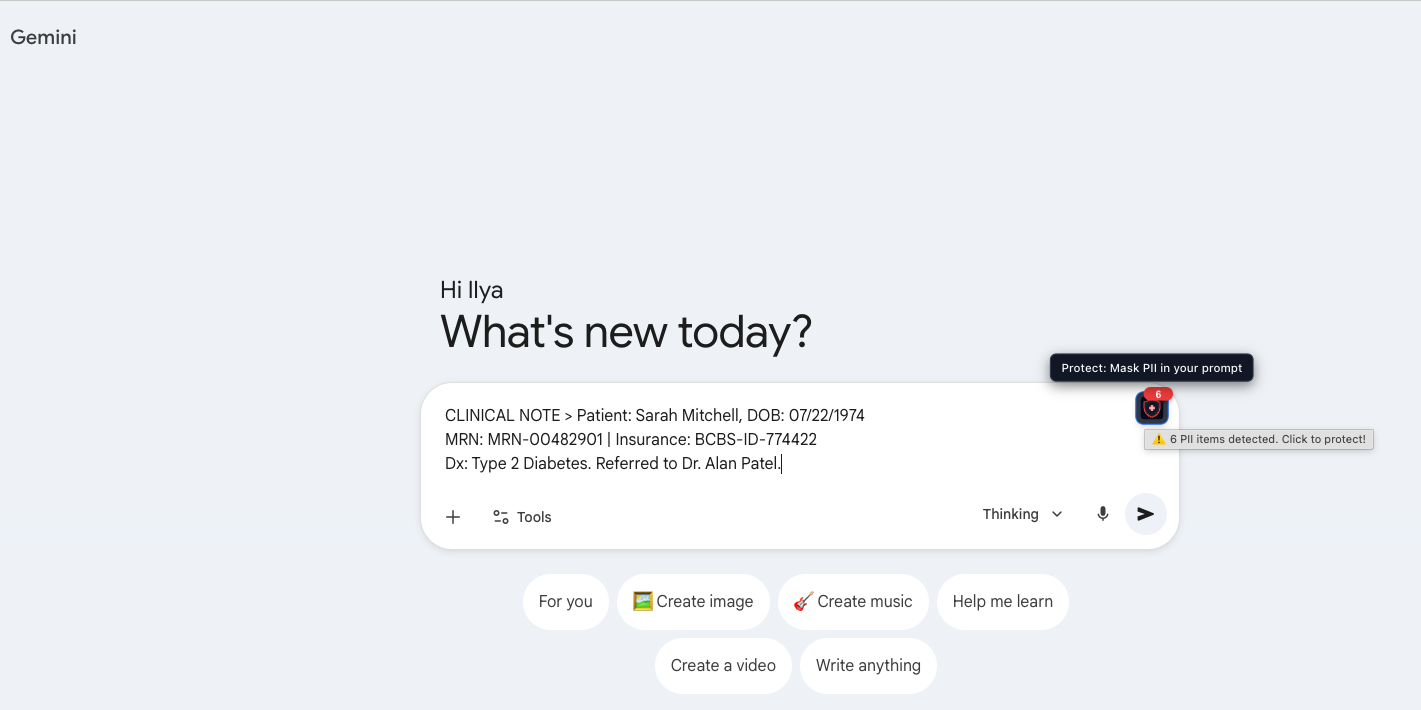The height and width of the screenshot is (710, 1421).
Task: Click the 'MRN-00482901' text in prompt
Action: 545,439
